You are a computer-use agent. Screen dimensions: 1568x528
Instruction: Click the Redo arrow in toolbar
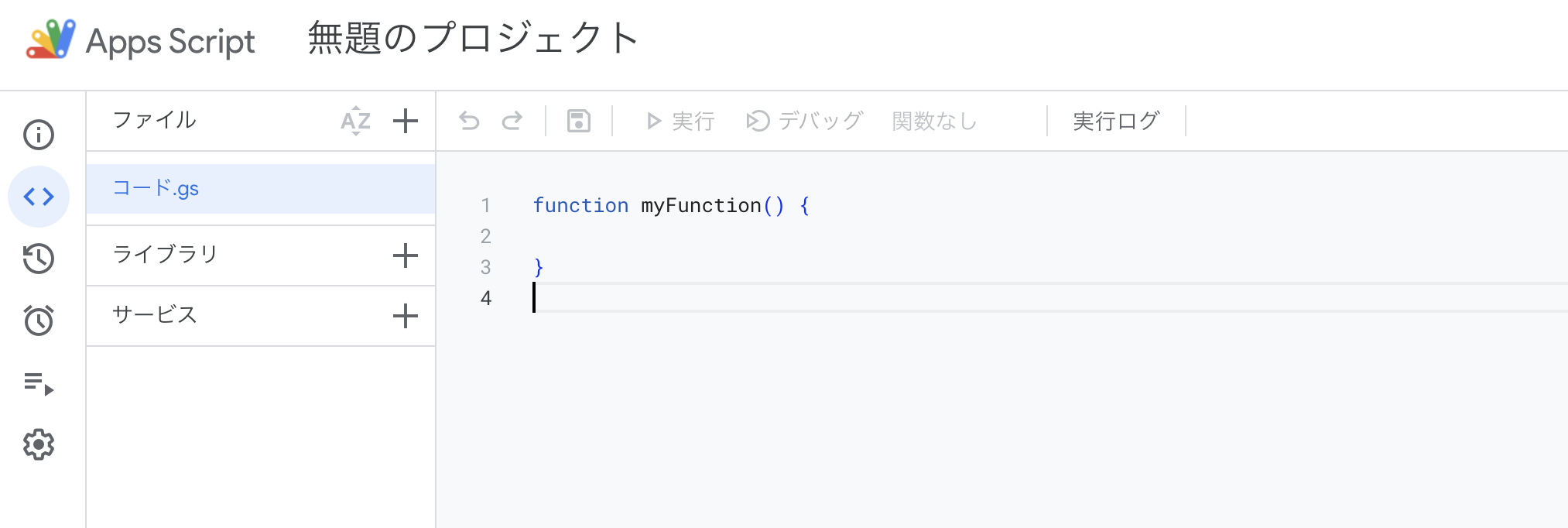point(512,121)
